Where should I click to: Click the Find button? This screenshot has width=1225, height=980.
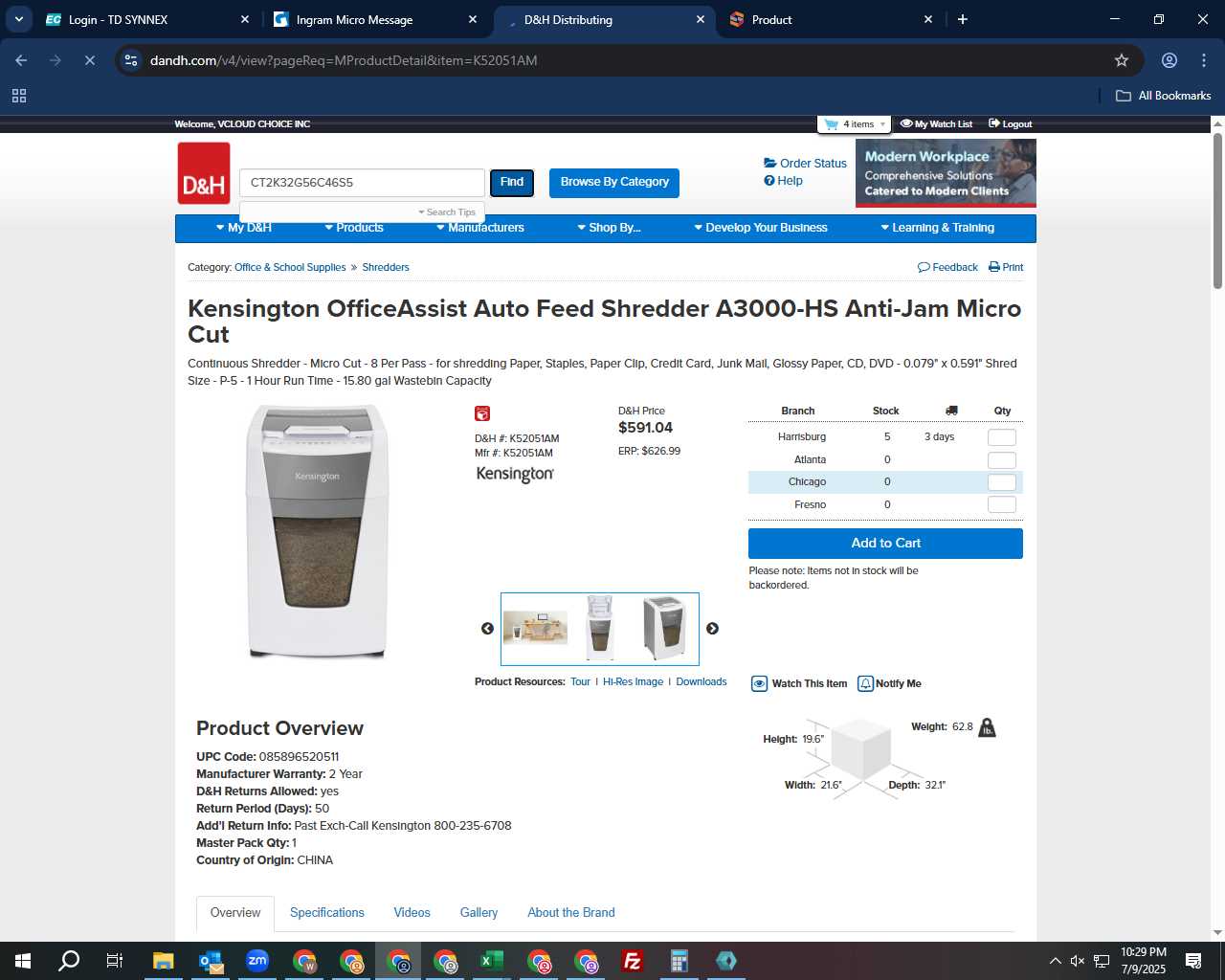(512, 183)
